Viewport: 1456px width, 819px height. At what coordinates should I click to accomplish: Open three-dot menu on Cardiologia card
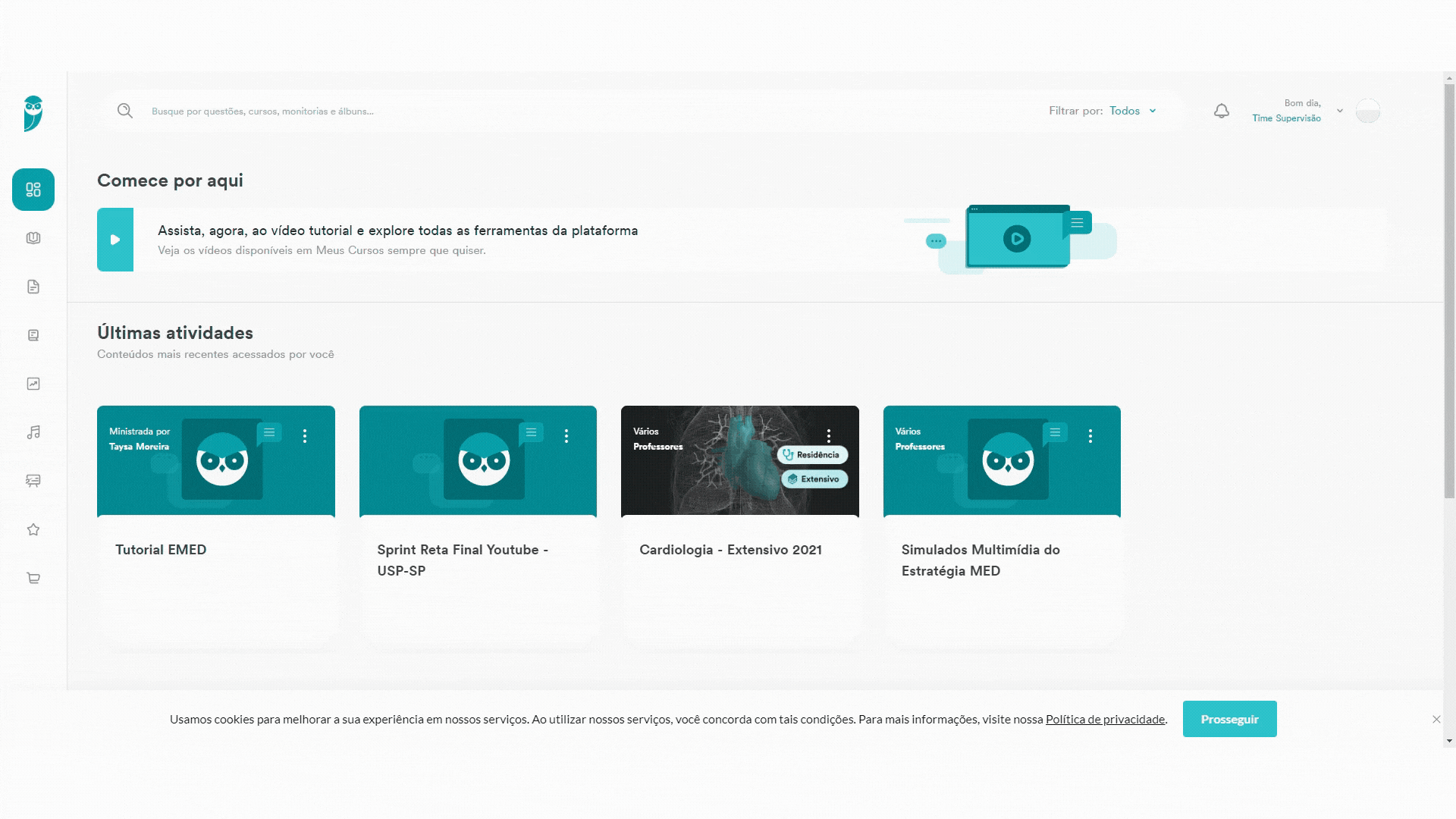829,436
